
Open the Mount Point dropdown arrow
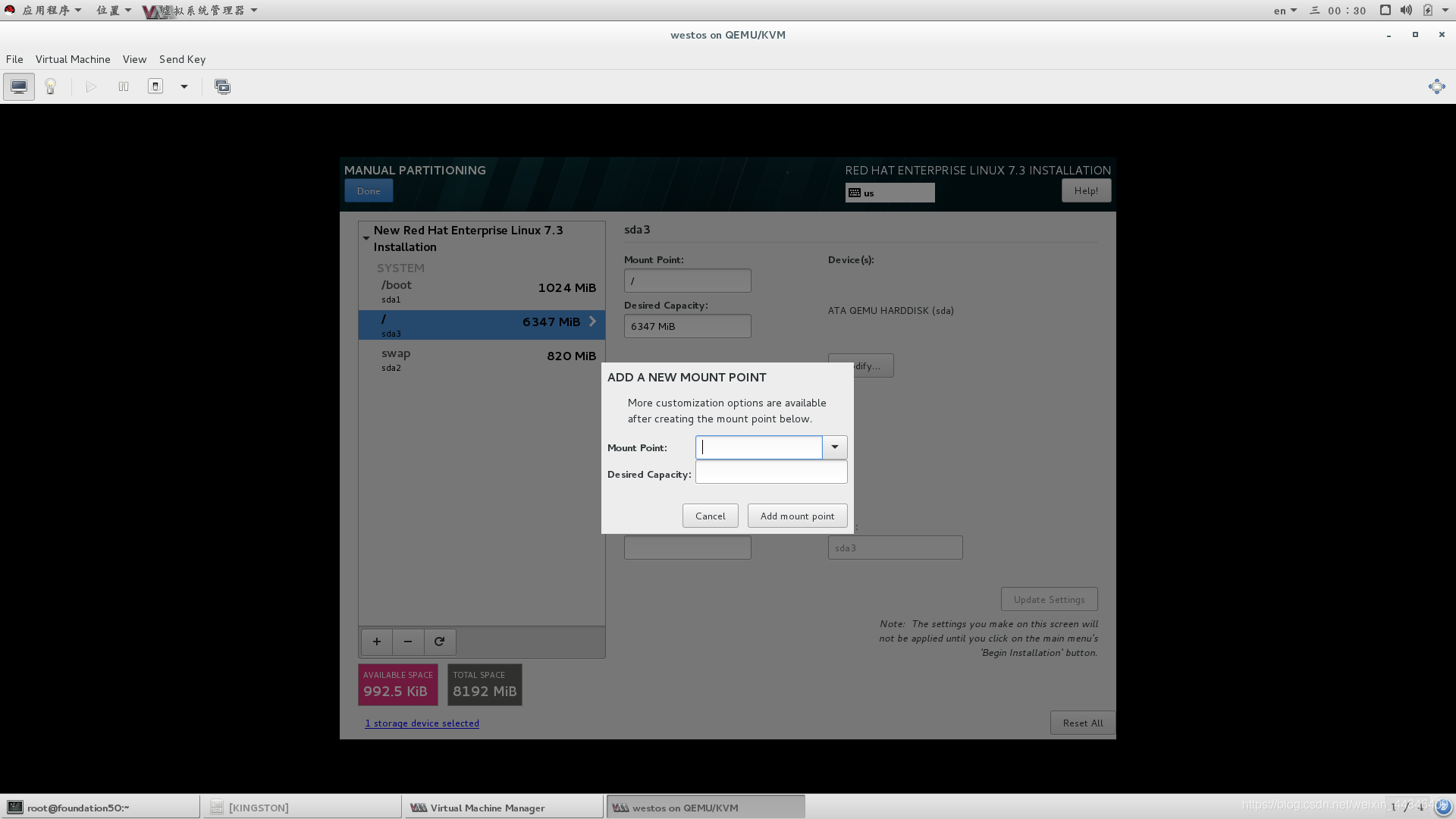click(835, 447)
